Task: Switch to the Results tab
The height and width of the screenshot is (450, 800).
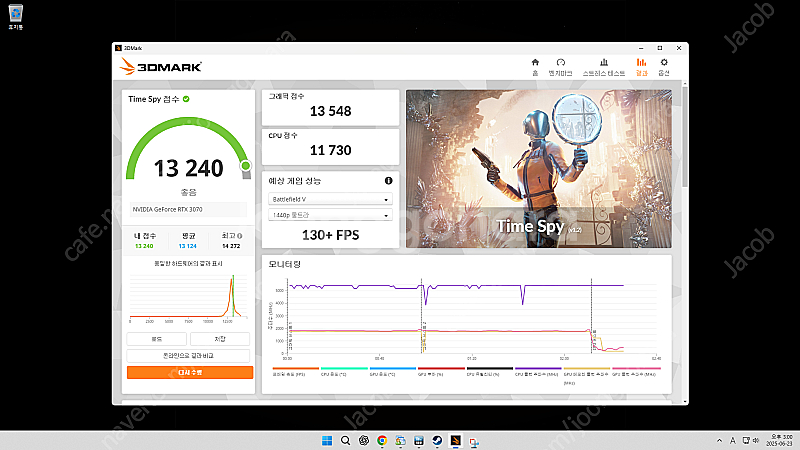Action: pyautogui.click(x=641, y=66)
